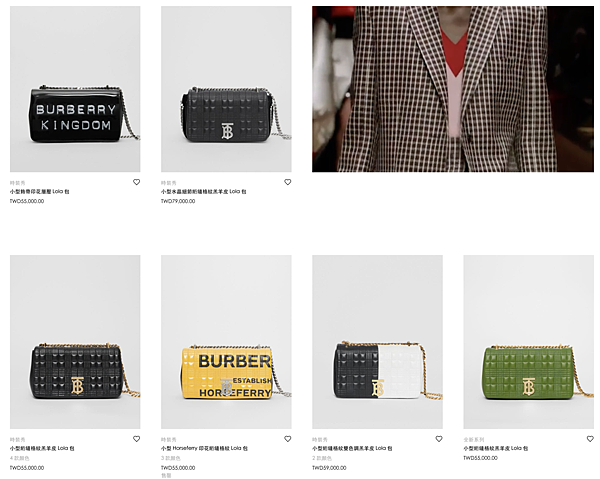The width and height of the screenshot is (600, 479).
Task: Add yellow Horseferry bag to wishlist heart
Action: point(287,439)
